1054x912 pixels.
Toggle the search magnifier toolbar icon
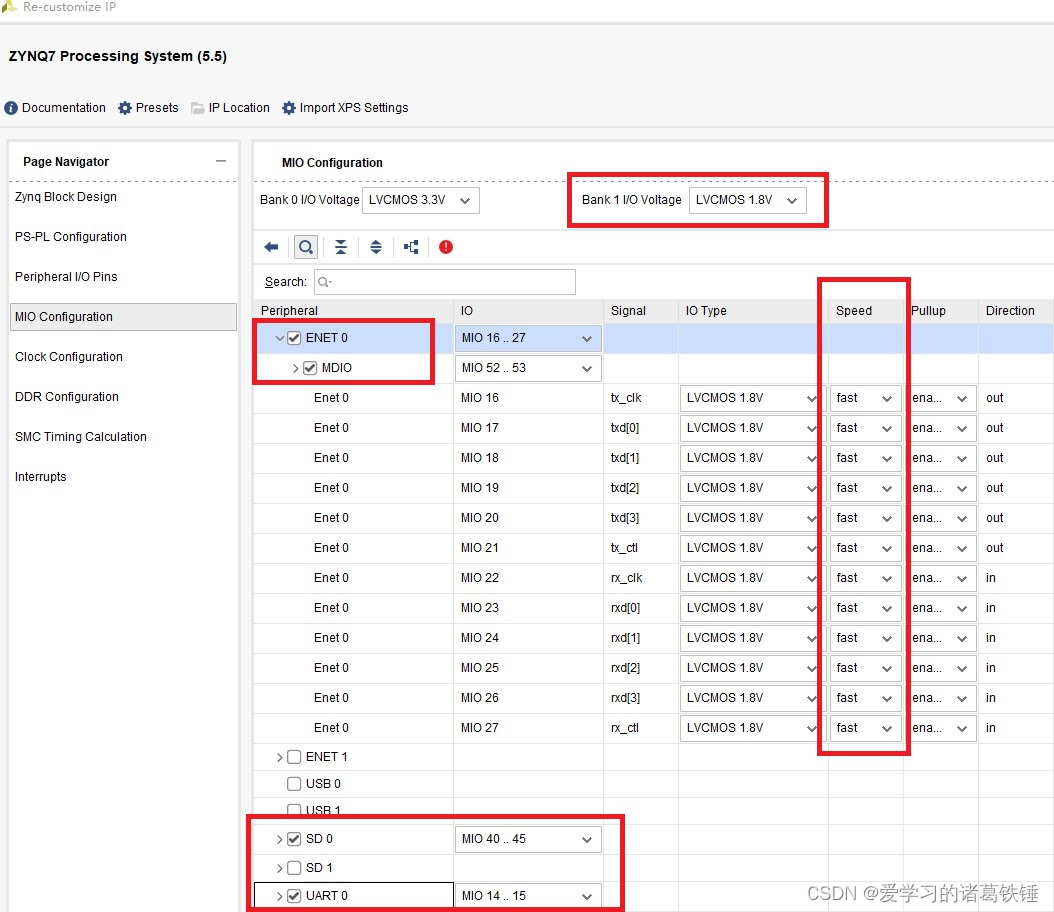(306, 247)
